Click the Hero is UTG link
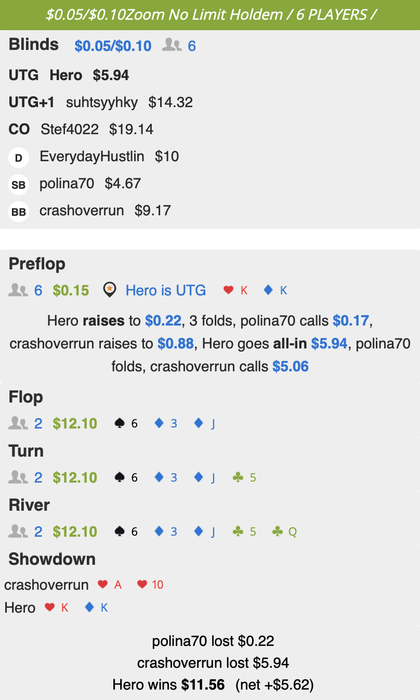Screen dimensions: 420x700 [x=166, y=290]
